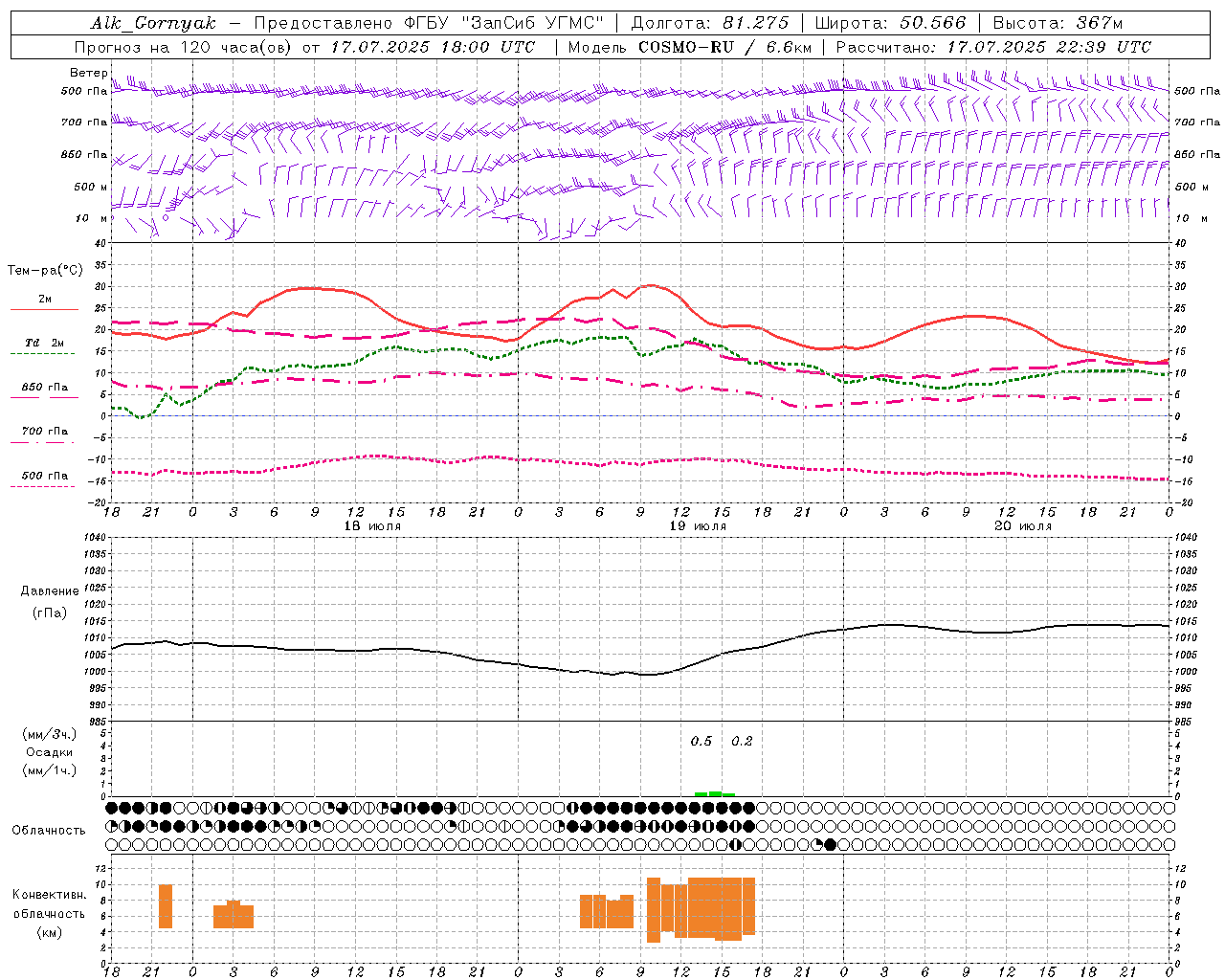Click the 19 июля date label

click(x=698, y=526)
